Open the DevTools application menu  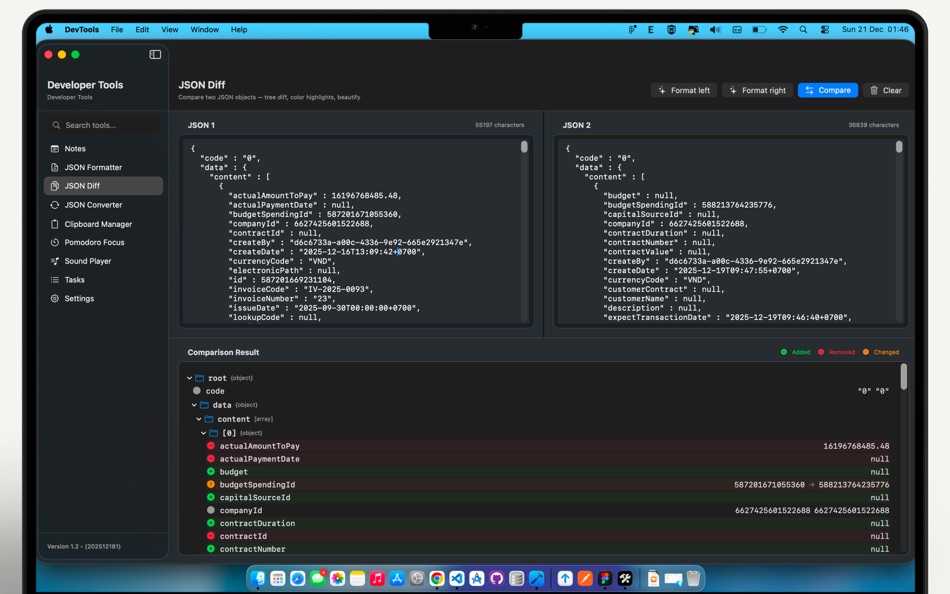click(80, 29)
